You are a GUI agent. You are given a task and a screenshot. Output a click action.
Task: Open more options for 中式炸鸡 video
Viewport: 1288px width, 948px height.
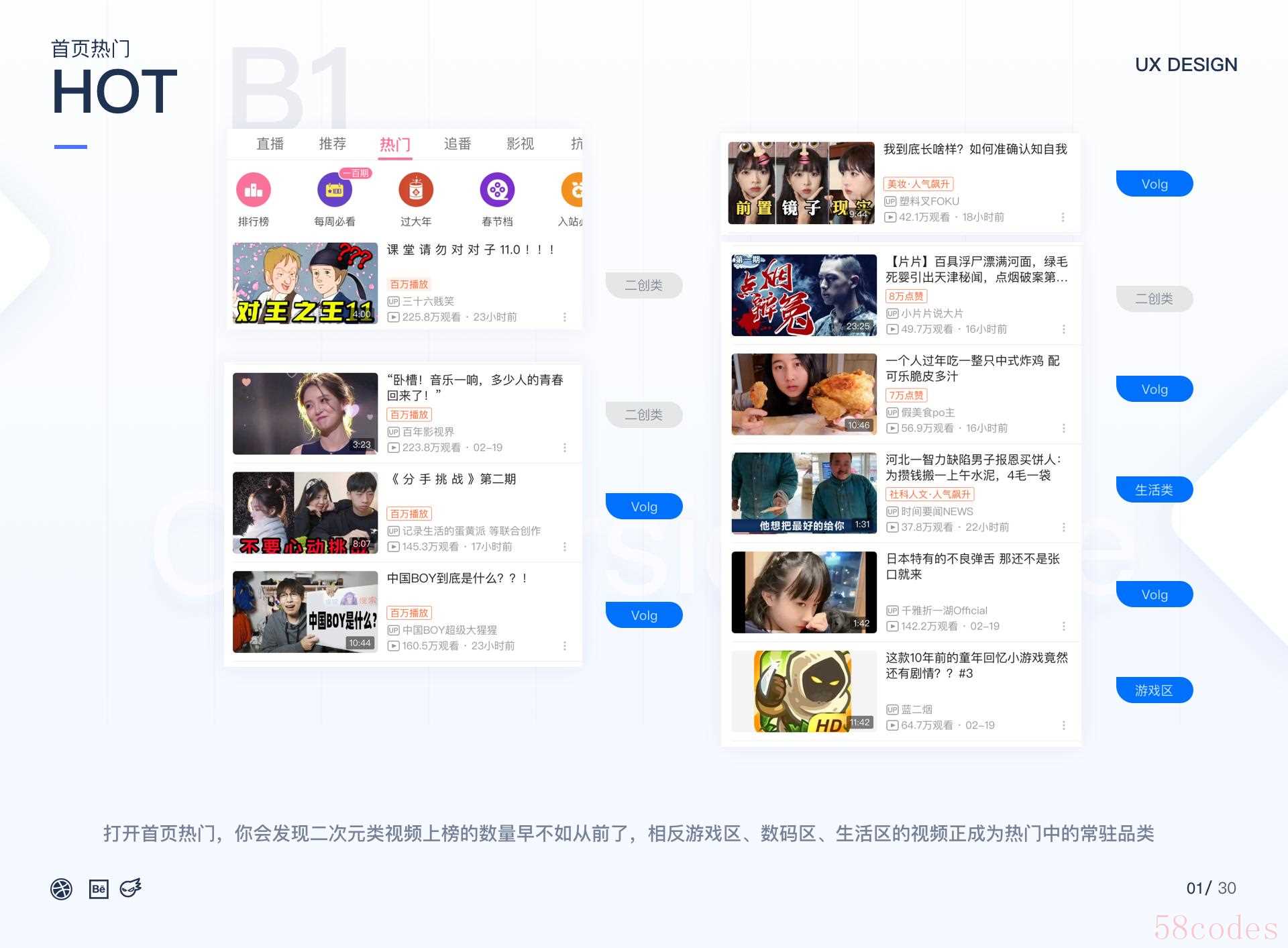coord(1064,428)
